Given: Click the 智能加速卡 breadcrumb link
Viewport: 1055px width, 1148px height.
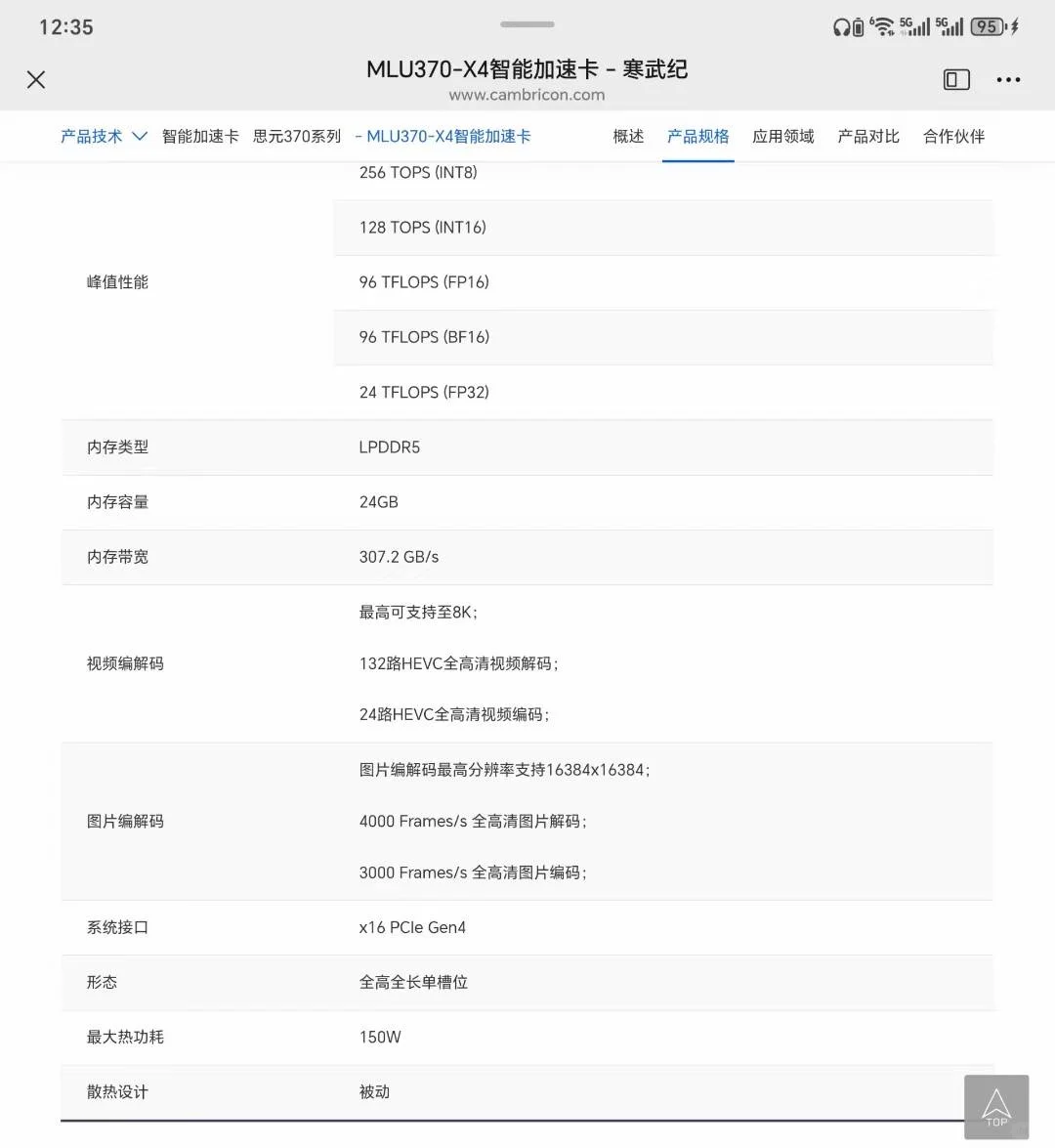Looking at the screenshot, I should [x=199, y=136].
